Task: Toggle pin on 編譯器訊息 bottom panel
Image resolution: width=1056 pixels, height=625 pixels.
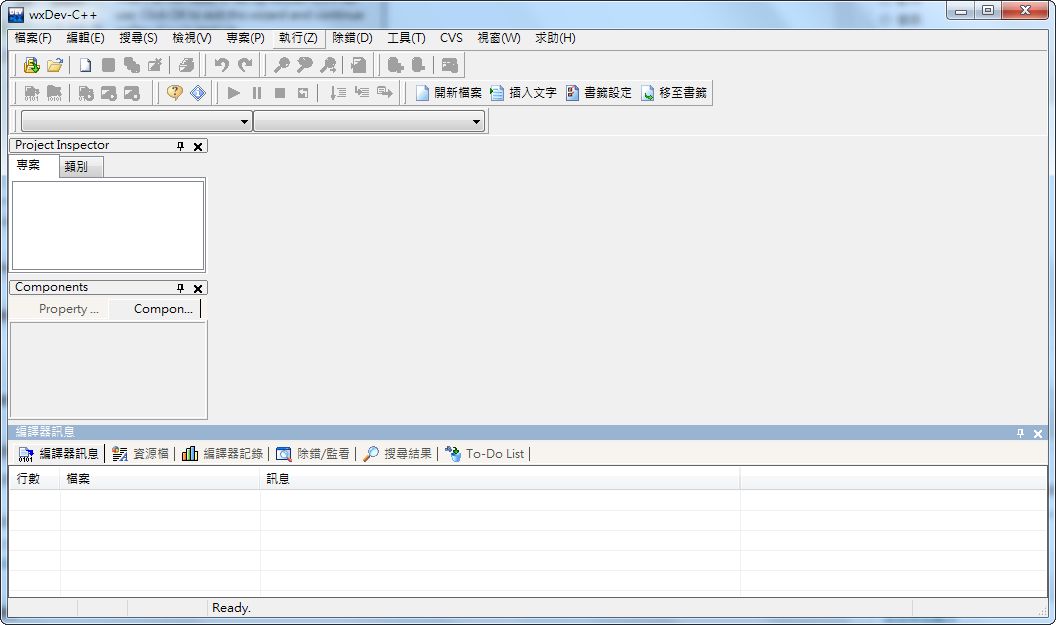Action: (x=1020, y=433)
